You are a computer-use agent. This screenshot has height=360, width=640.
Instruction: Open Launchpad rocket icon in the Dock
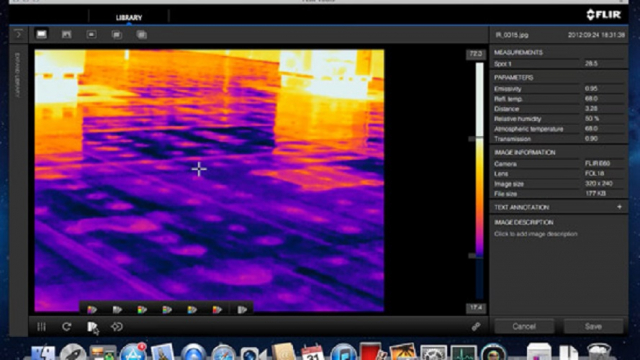pos(73,353)
